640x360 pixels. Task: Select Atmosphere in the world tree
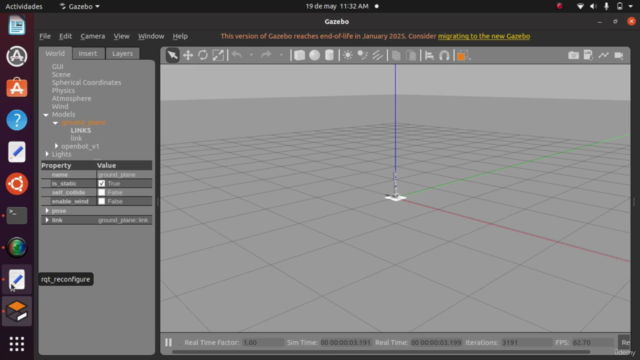coord(71,98)
